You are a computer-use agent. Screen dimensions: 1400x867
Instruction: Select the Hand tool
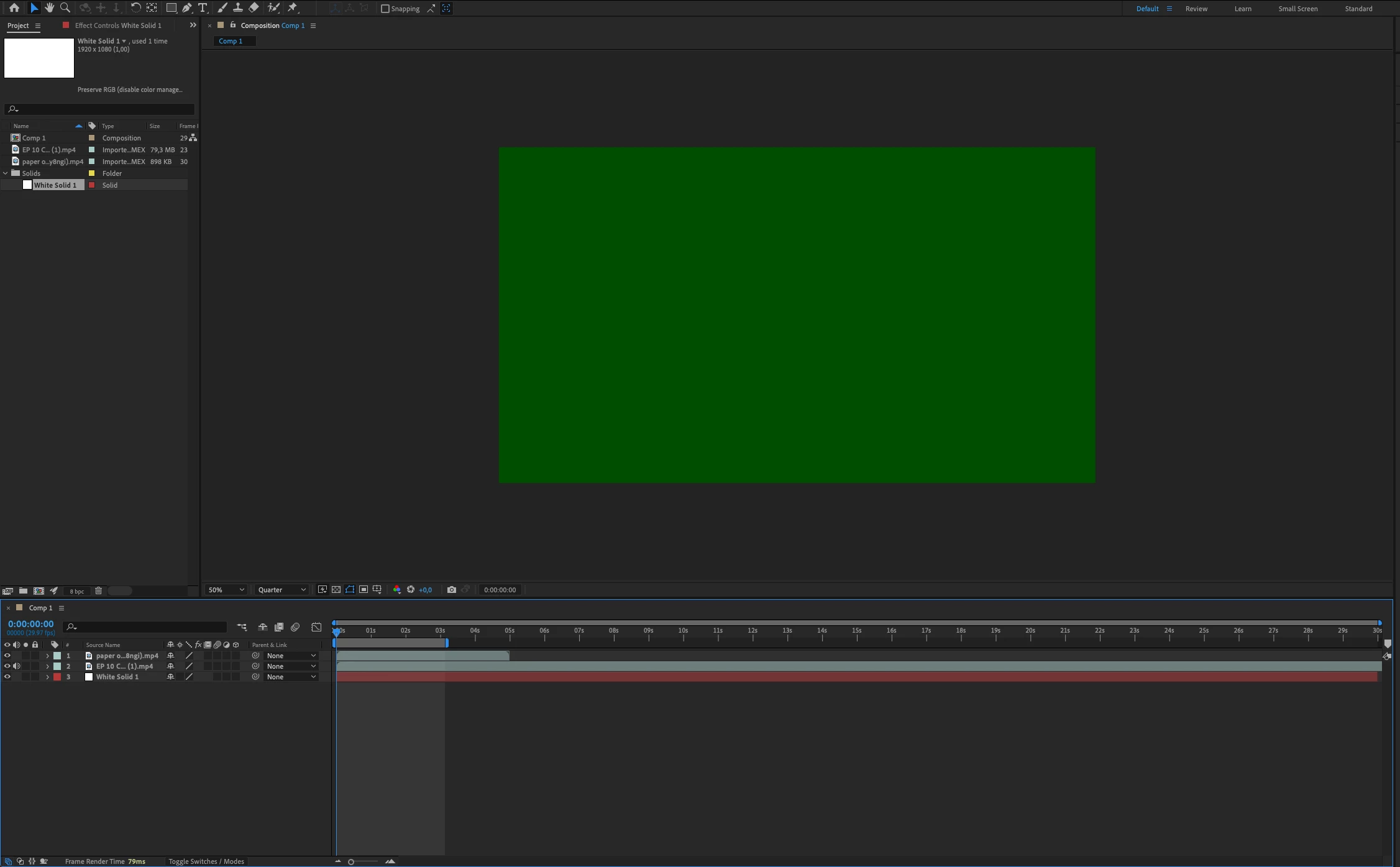(x=49, y=8)
